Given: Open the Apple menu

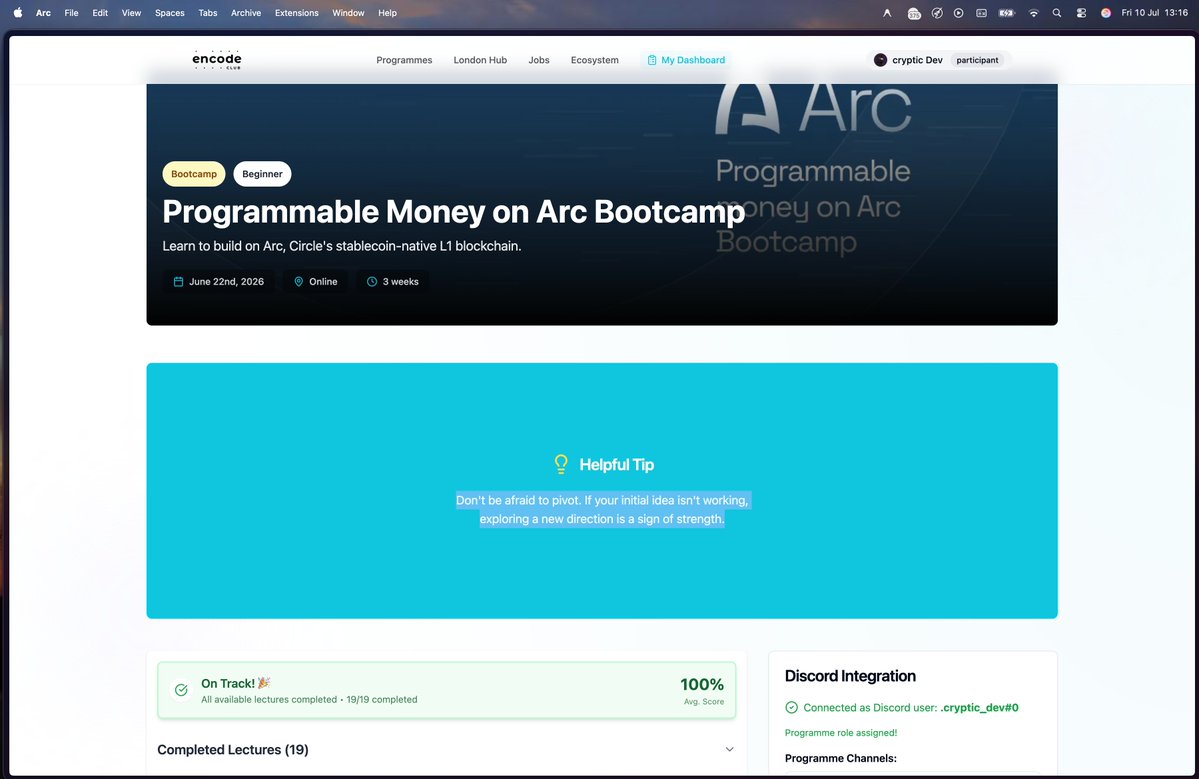Looking at the screenshot, I should (x=18, y=13).
